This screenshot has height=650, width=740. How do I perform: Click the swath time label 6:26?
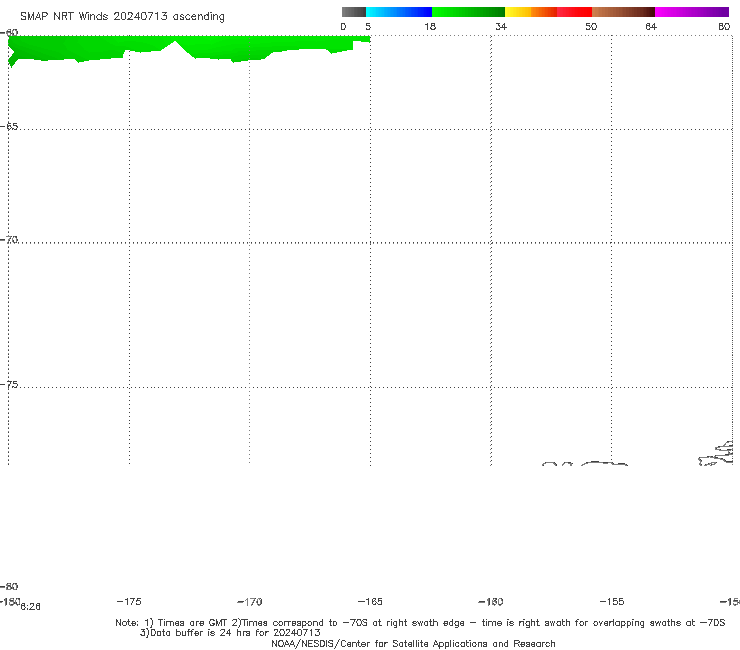pyautogui.click(x=30, y=607)
